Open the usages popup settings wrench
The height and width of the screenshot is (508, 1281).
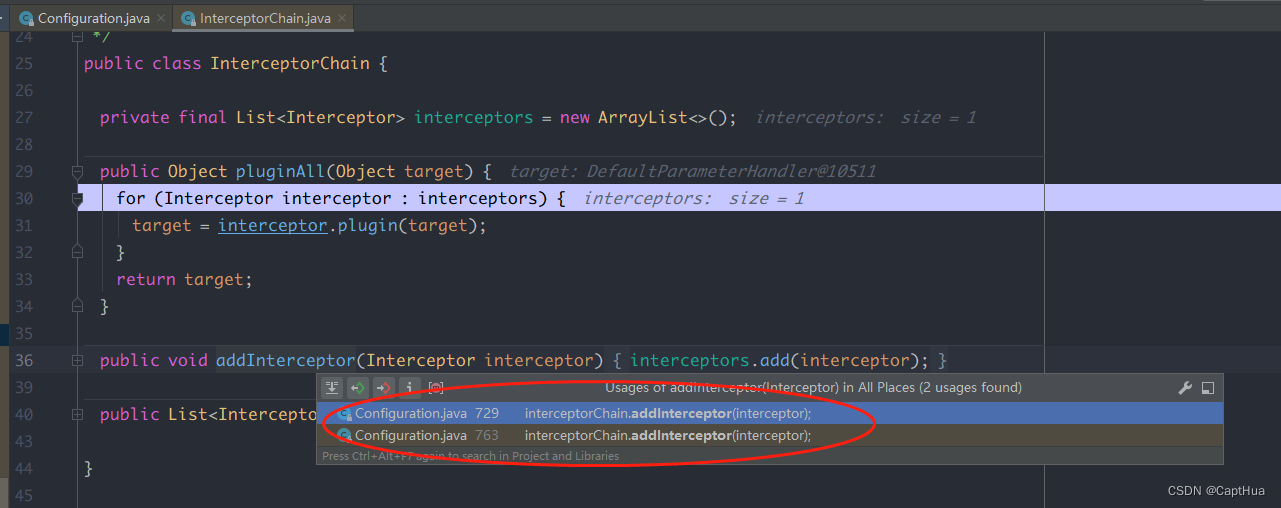coord(1185,388)
